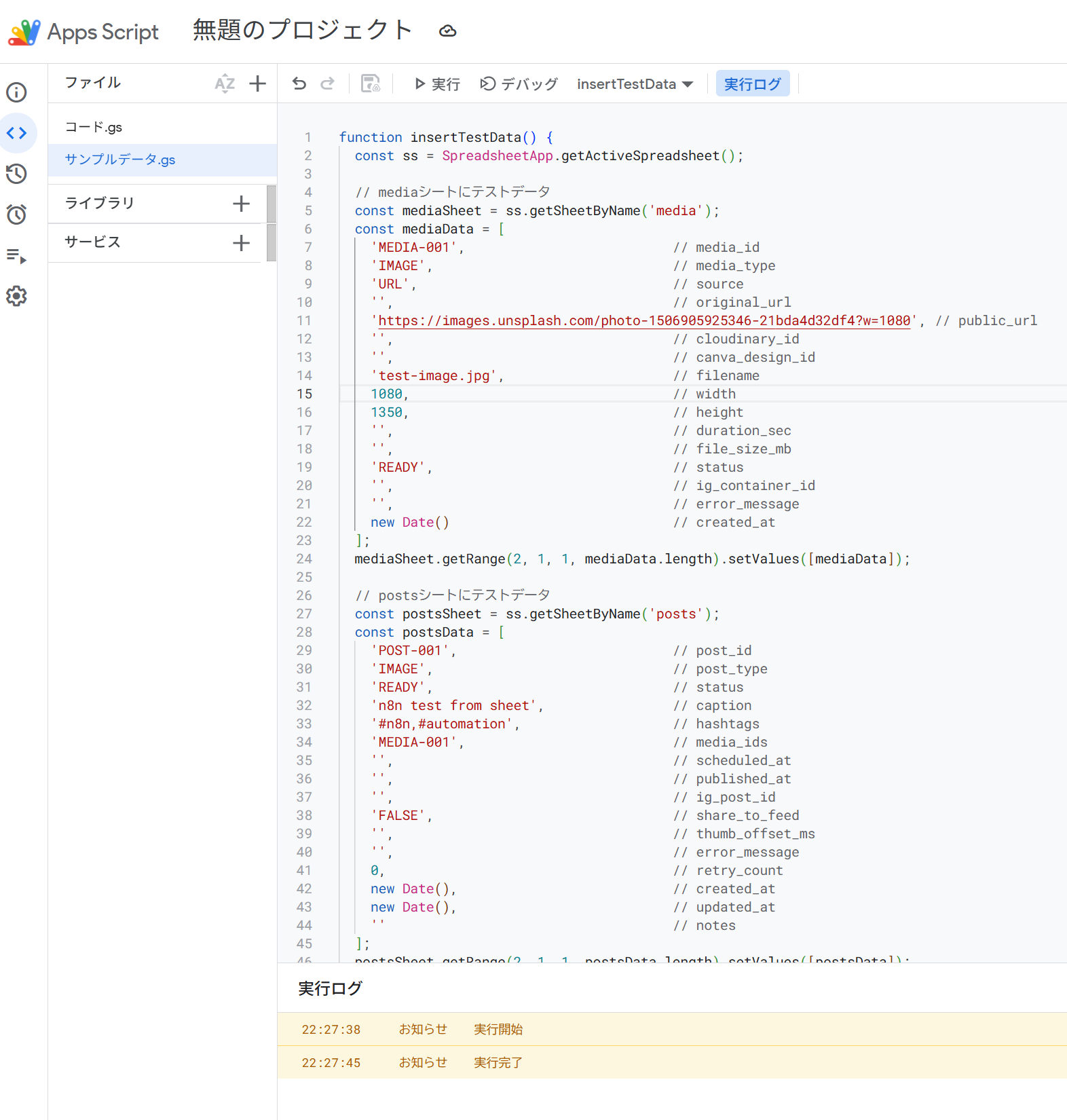Click the project title 無題のプロジェクト
Screen dimensions: 1067x1120
pyautogui.click(x=303, y=31)
